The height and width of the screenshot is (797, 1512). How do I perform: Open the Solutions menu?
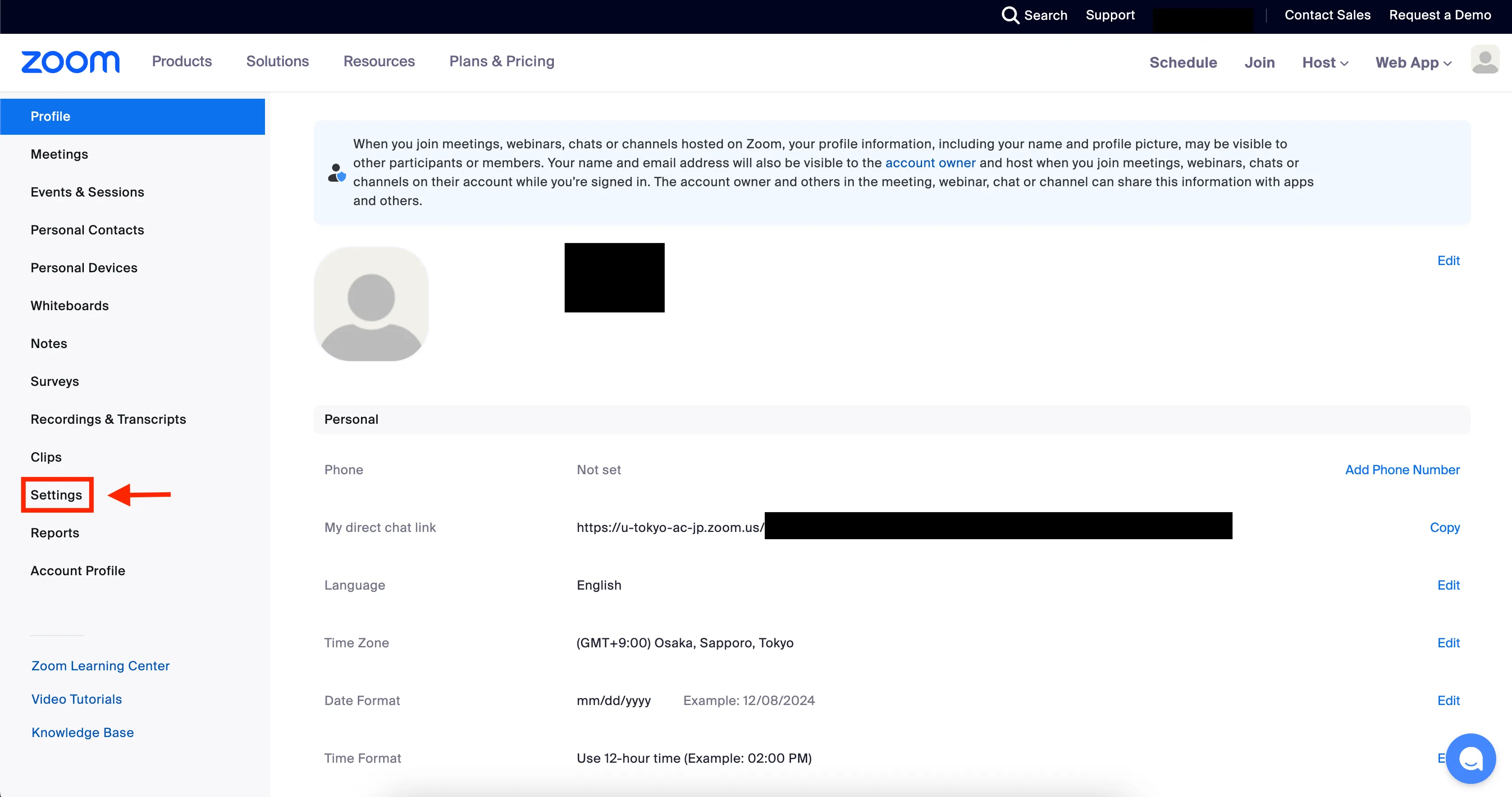(x=277, y=61)
